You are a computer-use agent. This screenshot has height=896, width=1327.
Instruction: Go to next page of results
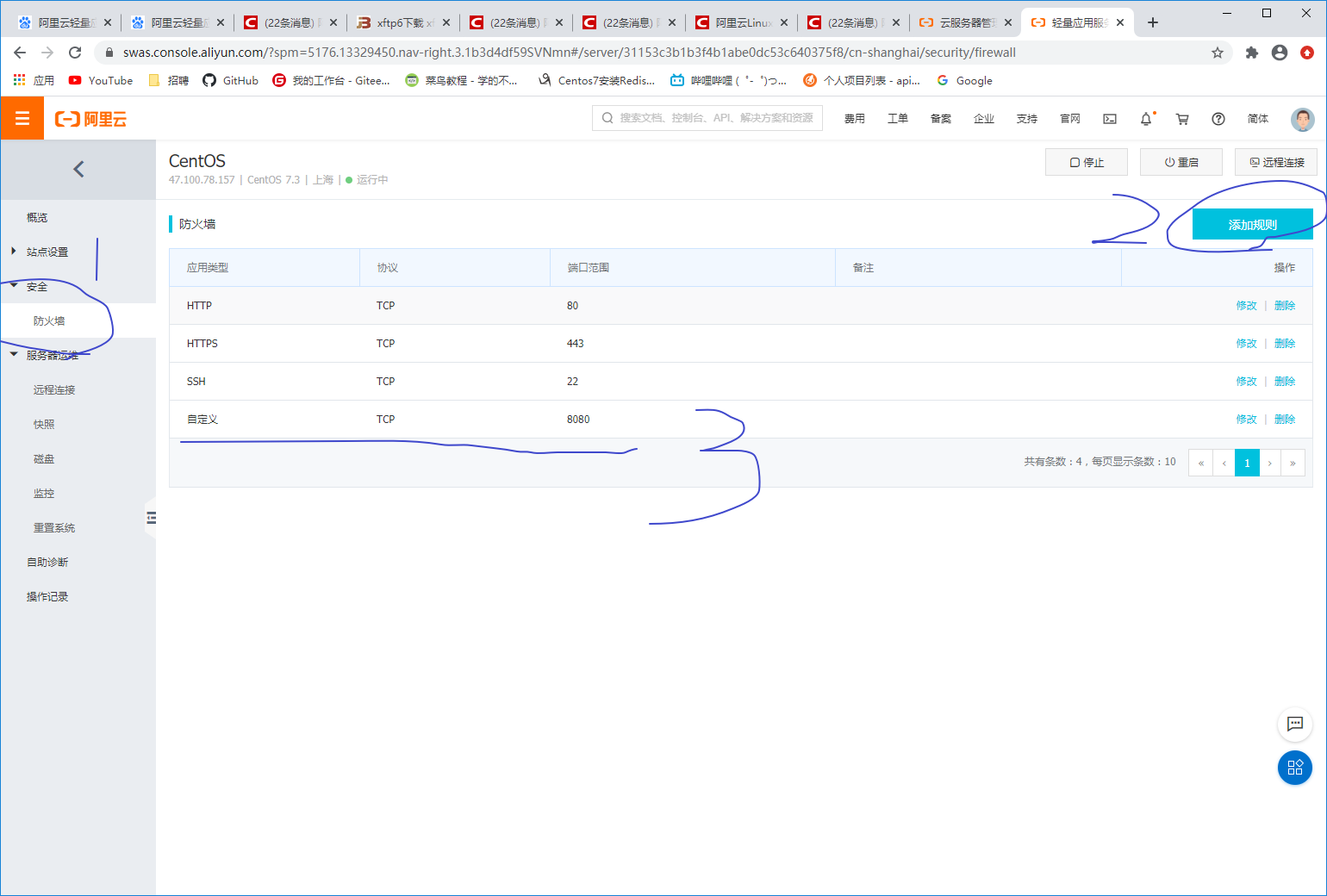[x=1270, y=463]
